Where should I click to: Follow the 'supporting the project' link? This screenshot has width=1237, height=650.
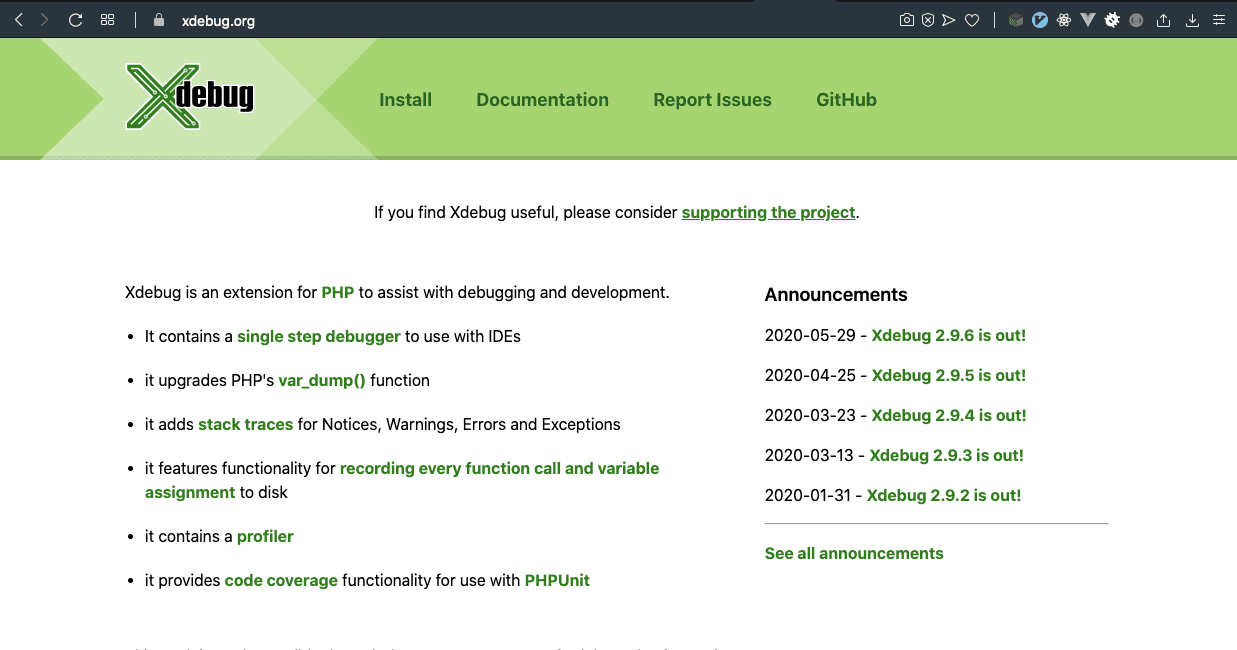(x=768, y=212)
